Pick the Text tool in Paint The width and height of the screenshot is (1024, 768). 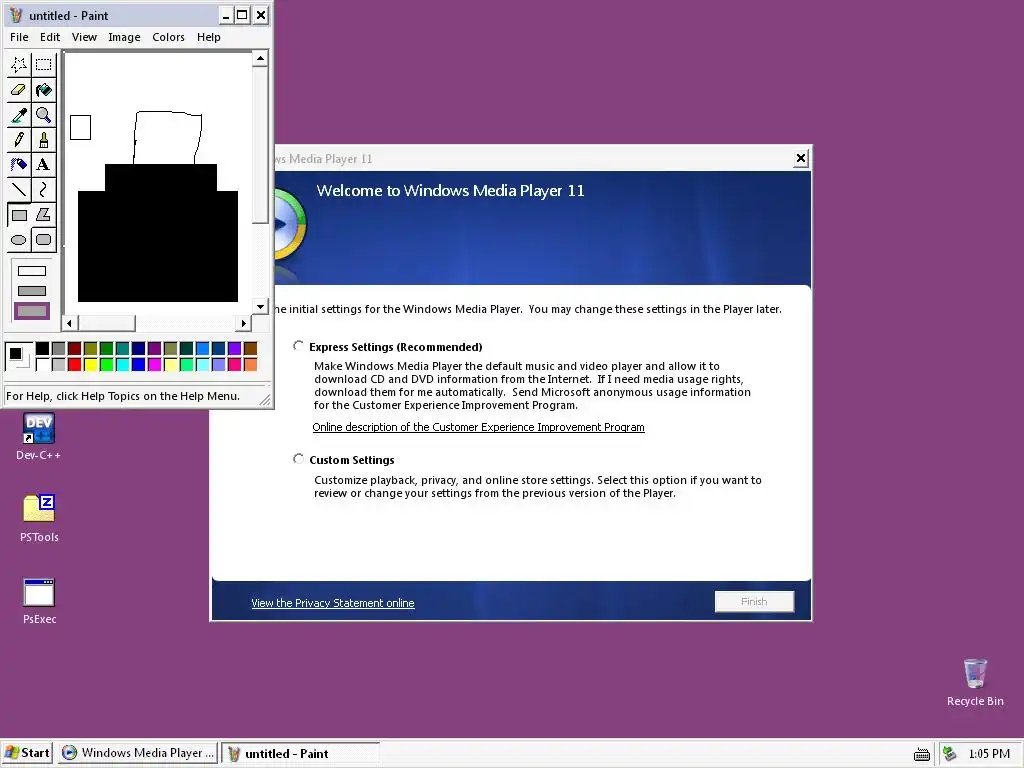click(44, 165)
